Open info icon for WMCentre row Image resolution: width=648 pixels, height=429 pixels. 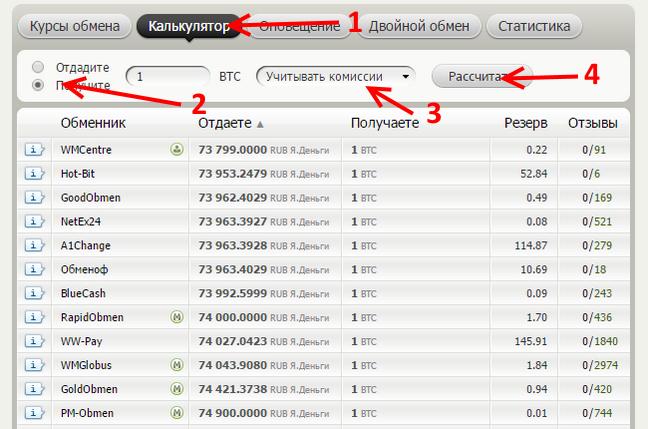point(34,149)
